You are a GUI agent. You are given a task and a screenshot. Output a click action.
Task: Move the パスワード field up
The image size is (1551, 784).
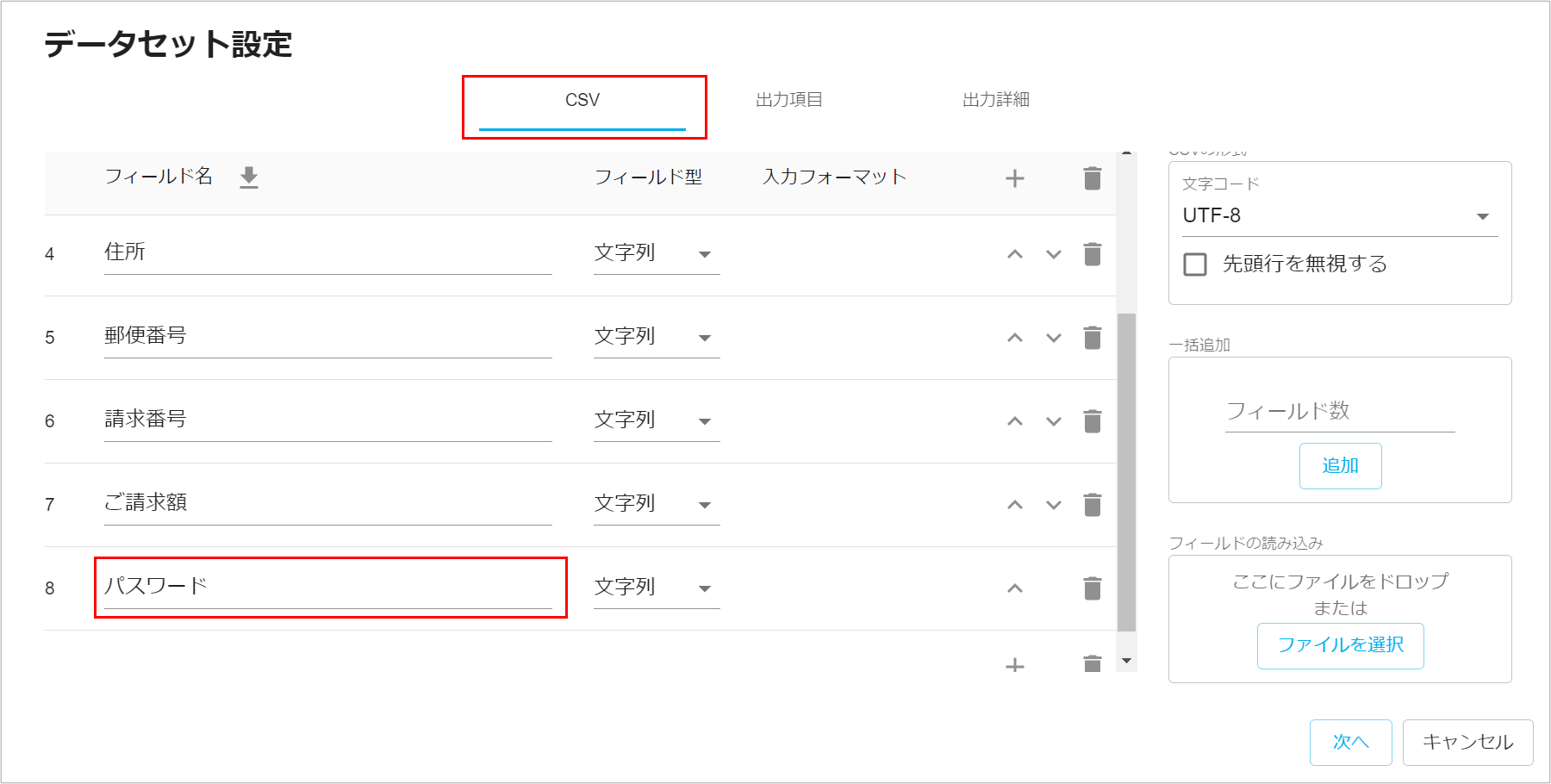1015,588
